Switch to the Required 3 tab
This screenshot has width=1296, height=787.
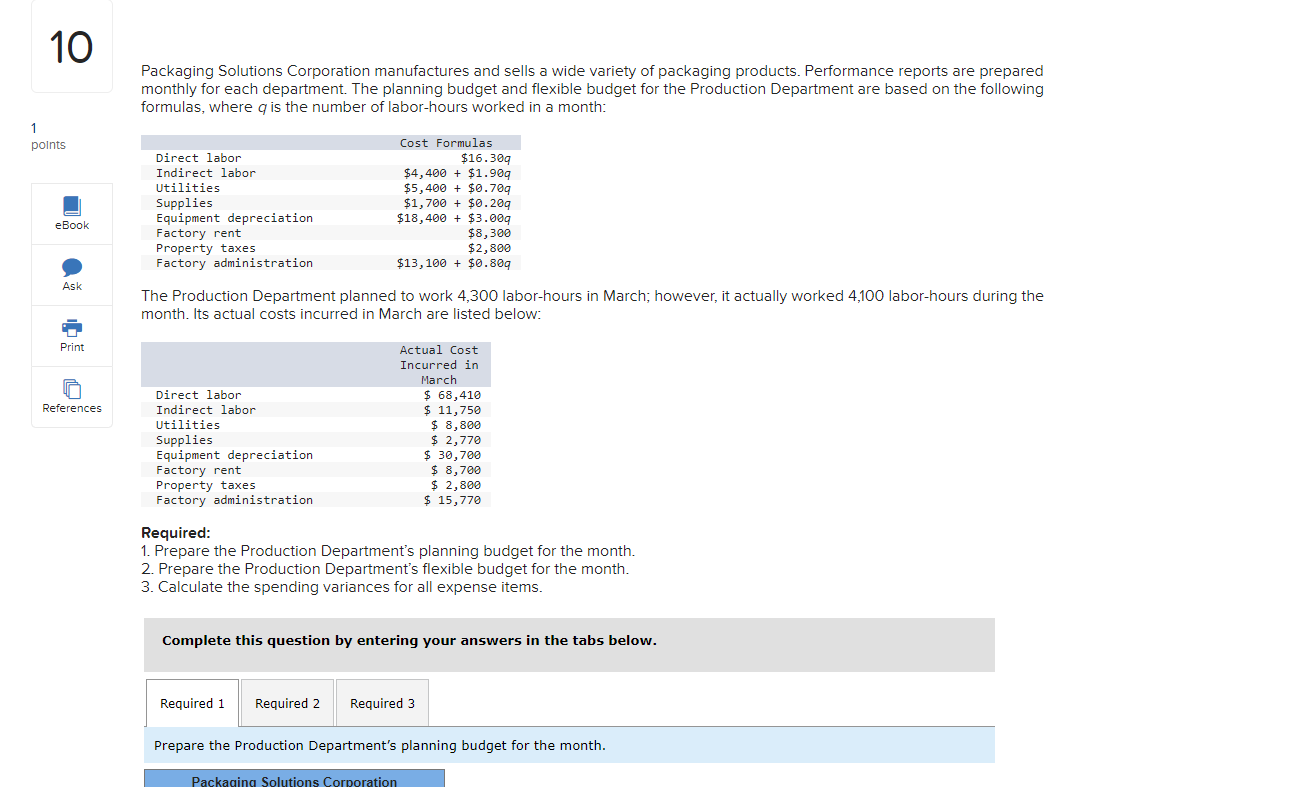click(x=383, y=703)
